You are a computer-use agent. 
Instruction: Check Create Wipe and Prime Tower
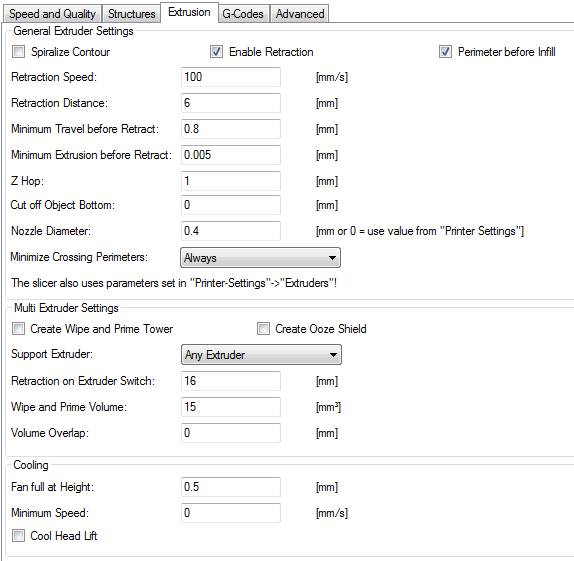pyautogui.click(x=18, y=328)
